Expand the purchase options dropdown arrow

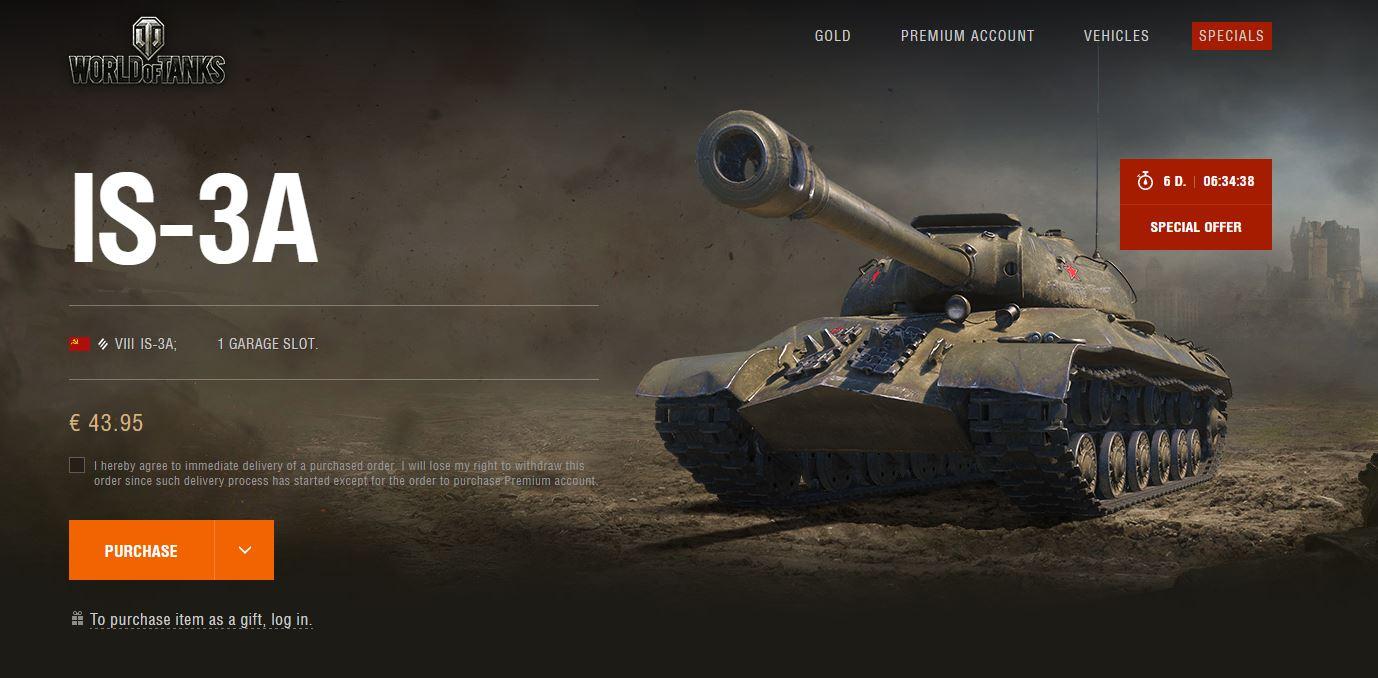[x=245, y=550]
